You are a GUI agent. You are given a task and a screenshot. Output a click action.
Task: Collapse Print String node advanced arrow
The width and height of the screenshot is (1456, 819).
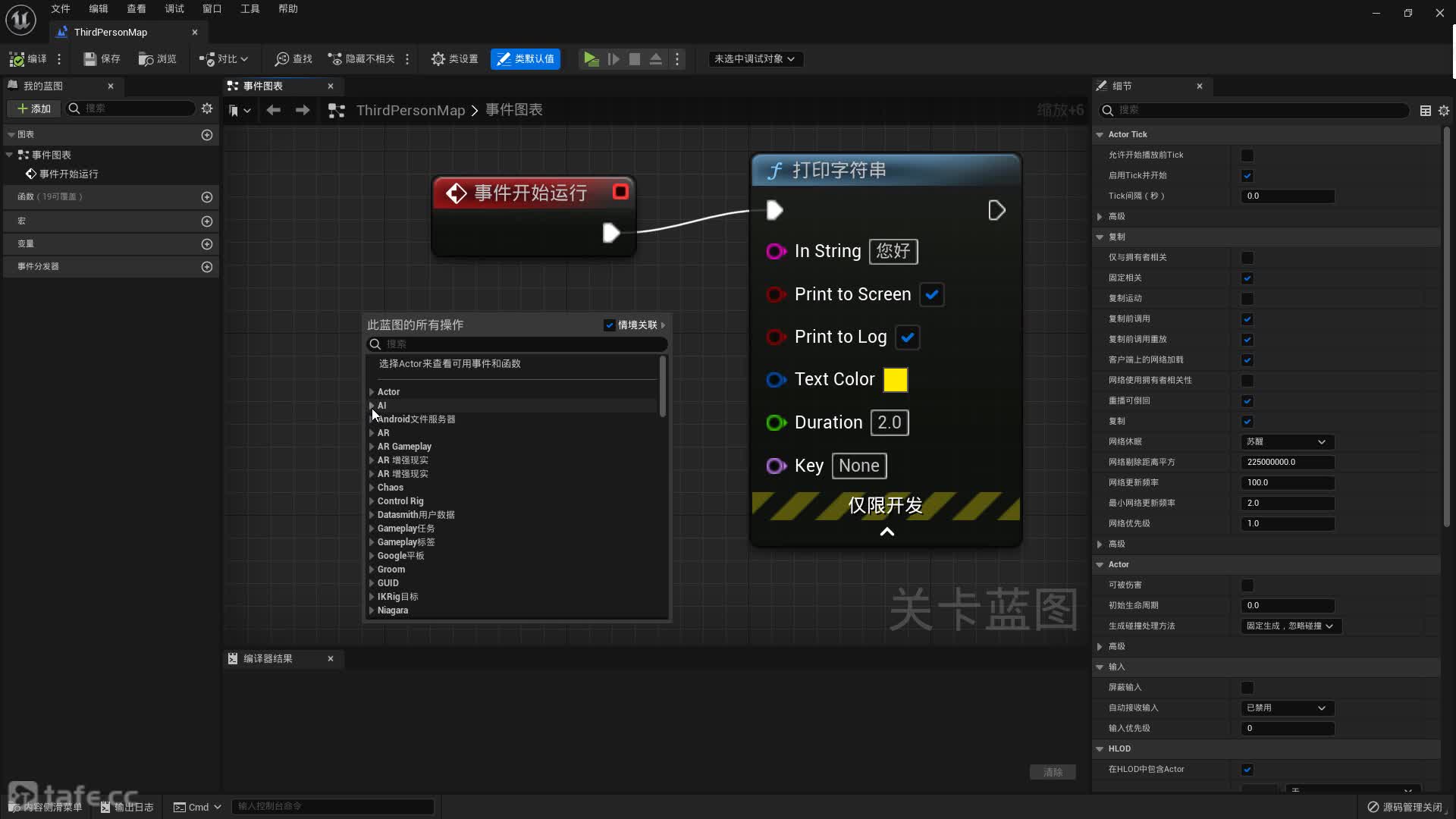(886, 532)
